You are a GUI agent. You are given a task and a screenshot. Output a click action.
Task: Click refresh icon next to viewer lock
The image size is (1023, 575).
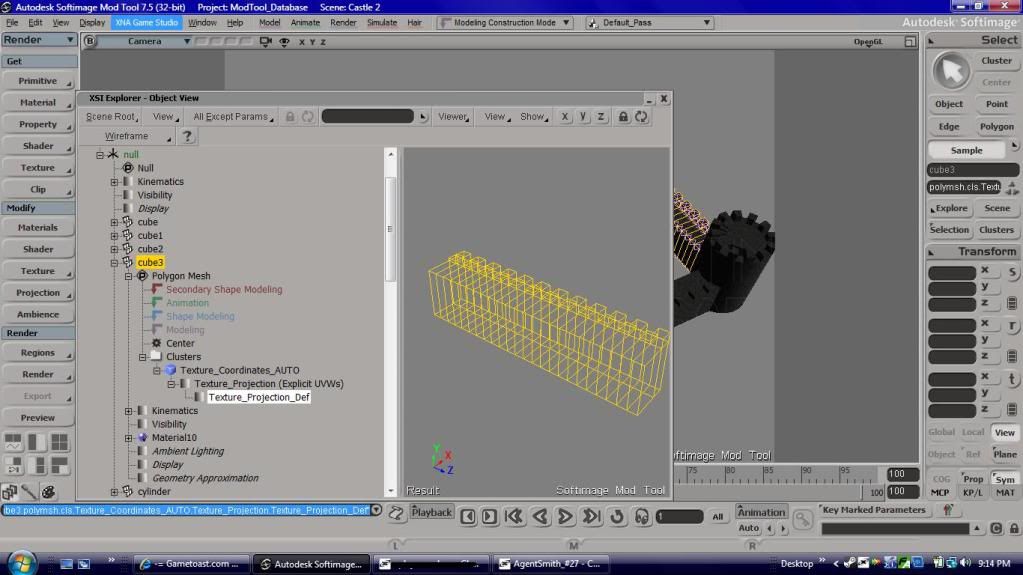click(x=641, y=117)
